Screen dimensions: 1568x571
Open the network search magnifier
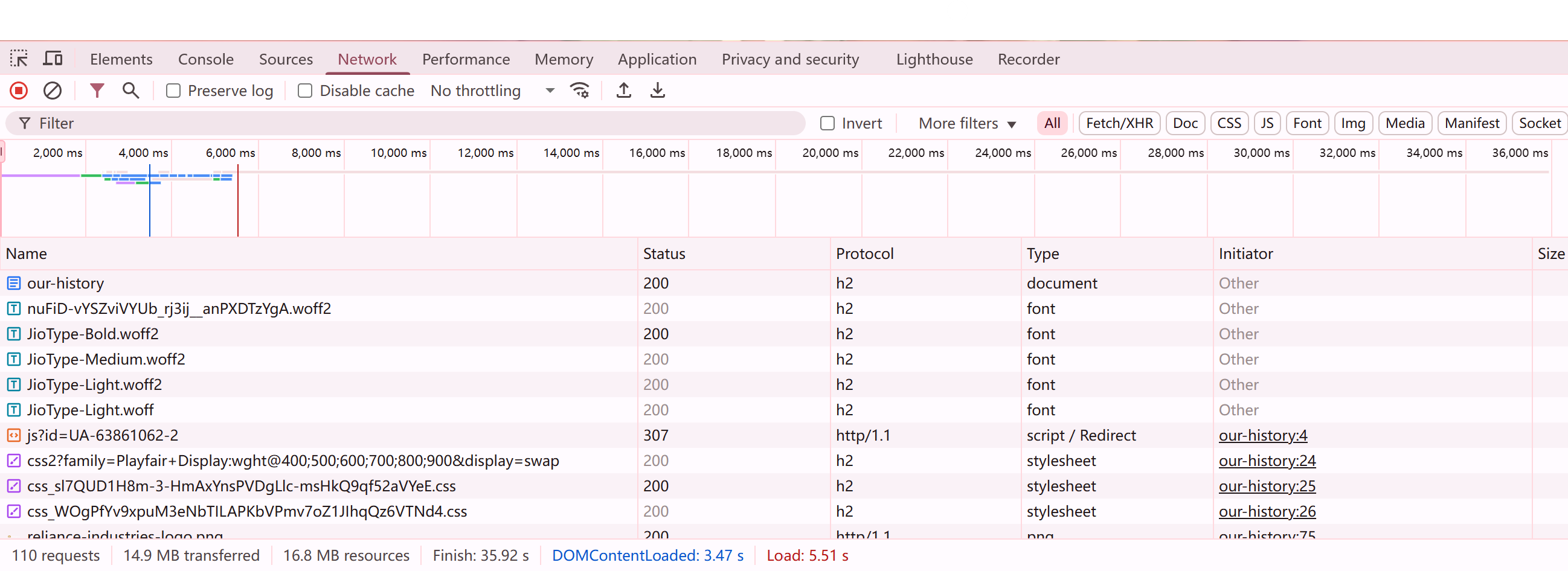click(130, 91)
